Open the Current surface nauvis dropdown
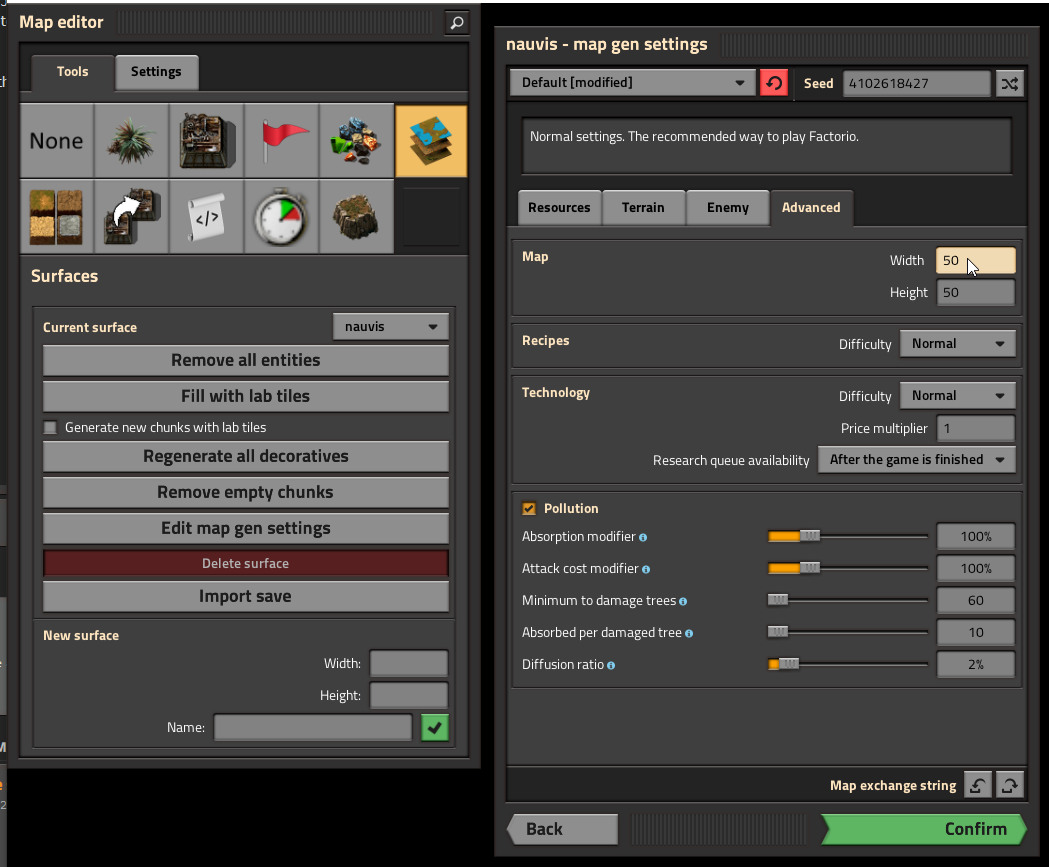The height and width of the screenshot is (867, 1049). tap(391, 326)
